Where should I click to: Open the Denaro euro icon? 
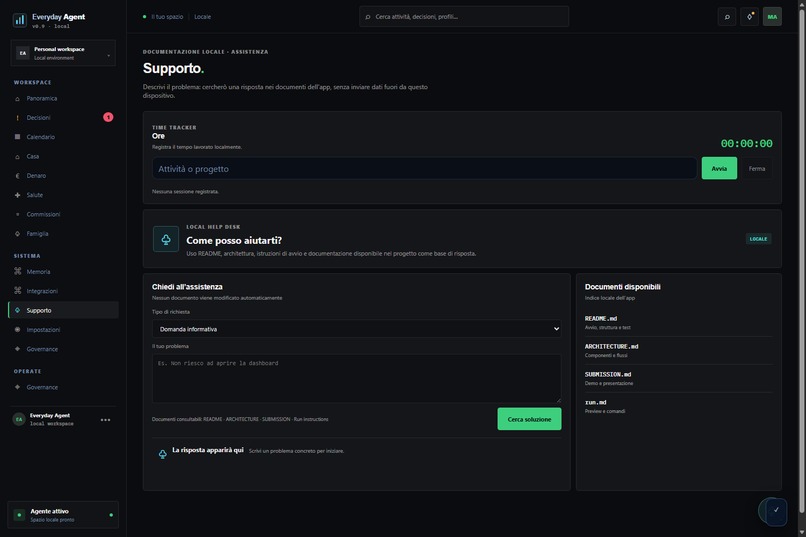pyautogui.click(x=17, y=176)
